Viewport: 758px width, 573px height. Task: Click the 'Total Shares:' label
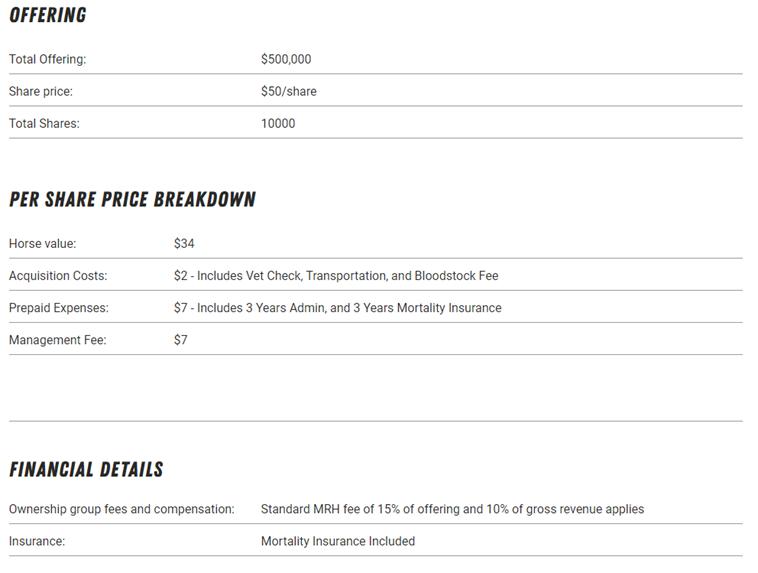(x=44, y=123)
